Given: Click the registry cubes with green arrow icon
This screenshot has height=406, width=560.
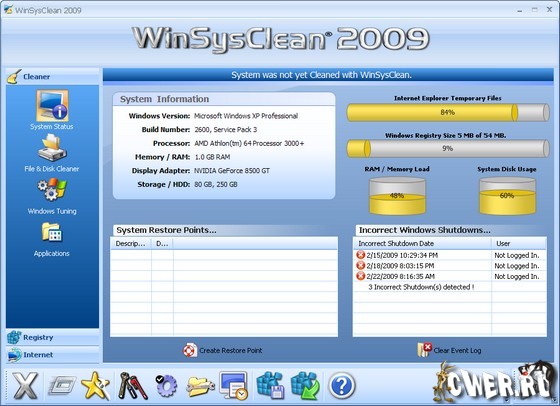Looking at the screenshot, I should [305, 386].
